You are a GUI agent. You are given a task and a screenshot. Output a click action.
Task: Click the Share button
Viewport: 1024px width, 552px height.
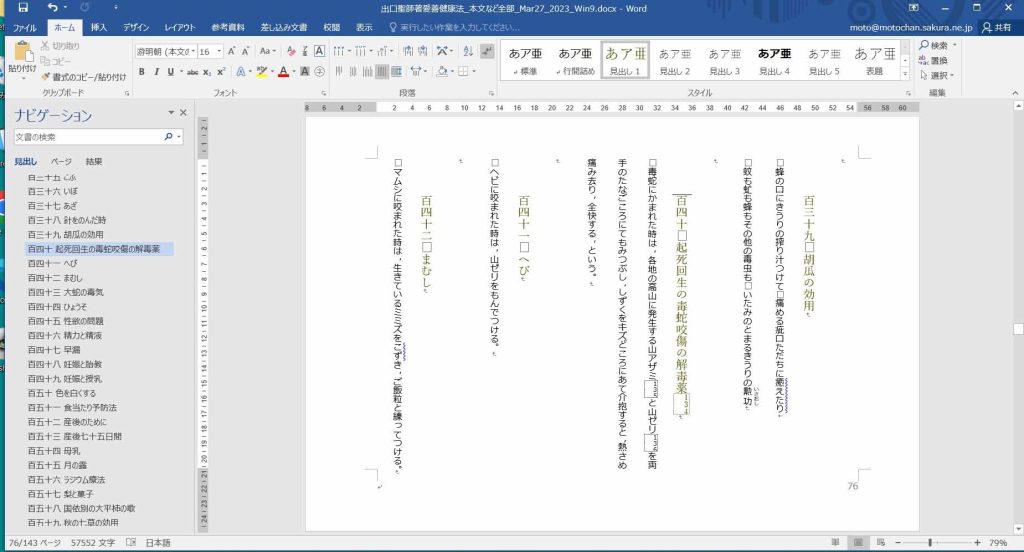click(x=997, y=27)
